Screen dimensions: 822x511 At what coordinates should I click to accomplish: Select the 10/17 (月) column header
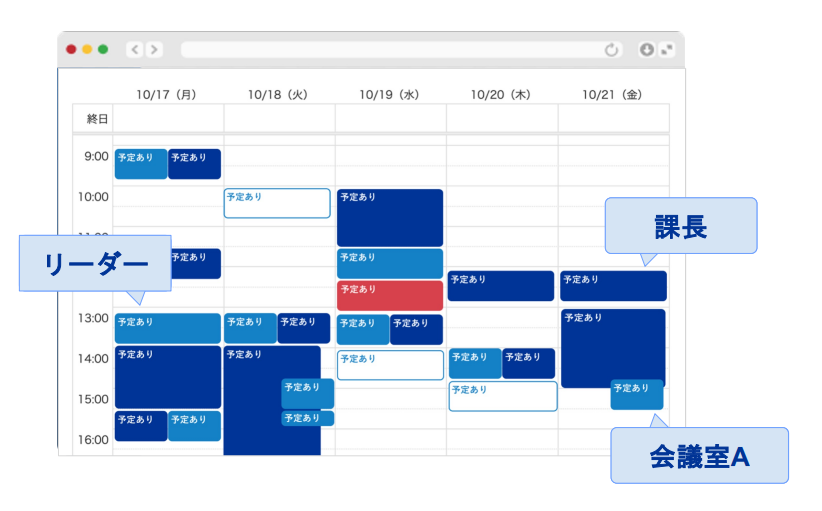[x=166, y=95]
